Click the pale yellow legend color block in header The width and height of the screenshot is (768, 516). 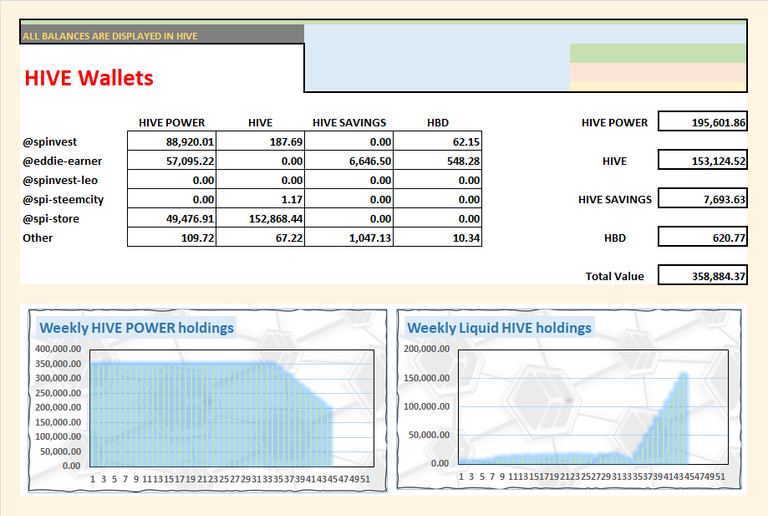658,86
